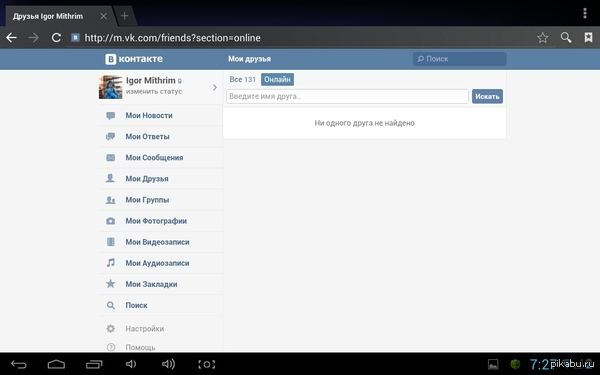This screenshot has width=600, height=375.
Task: Click the browser forward arrow
Action: (x=34, y=38)
